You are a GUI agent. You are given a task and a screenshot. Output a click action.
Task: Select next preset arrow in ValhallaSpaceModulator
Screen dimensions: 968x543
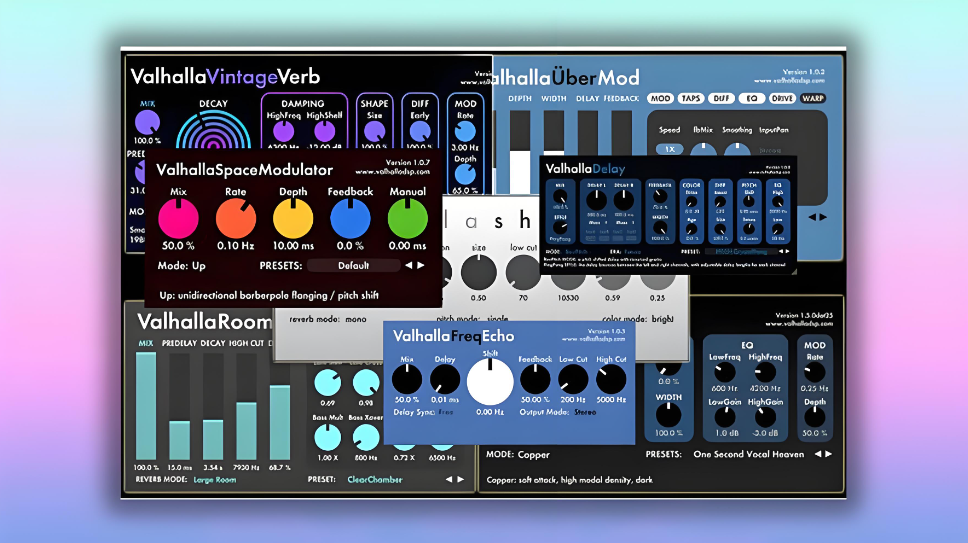point(421,265)
